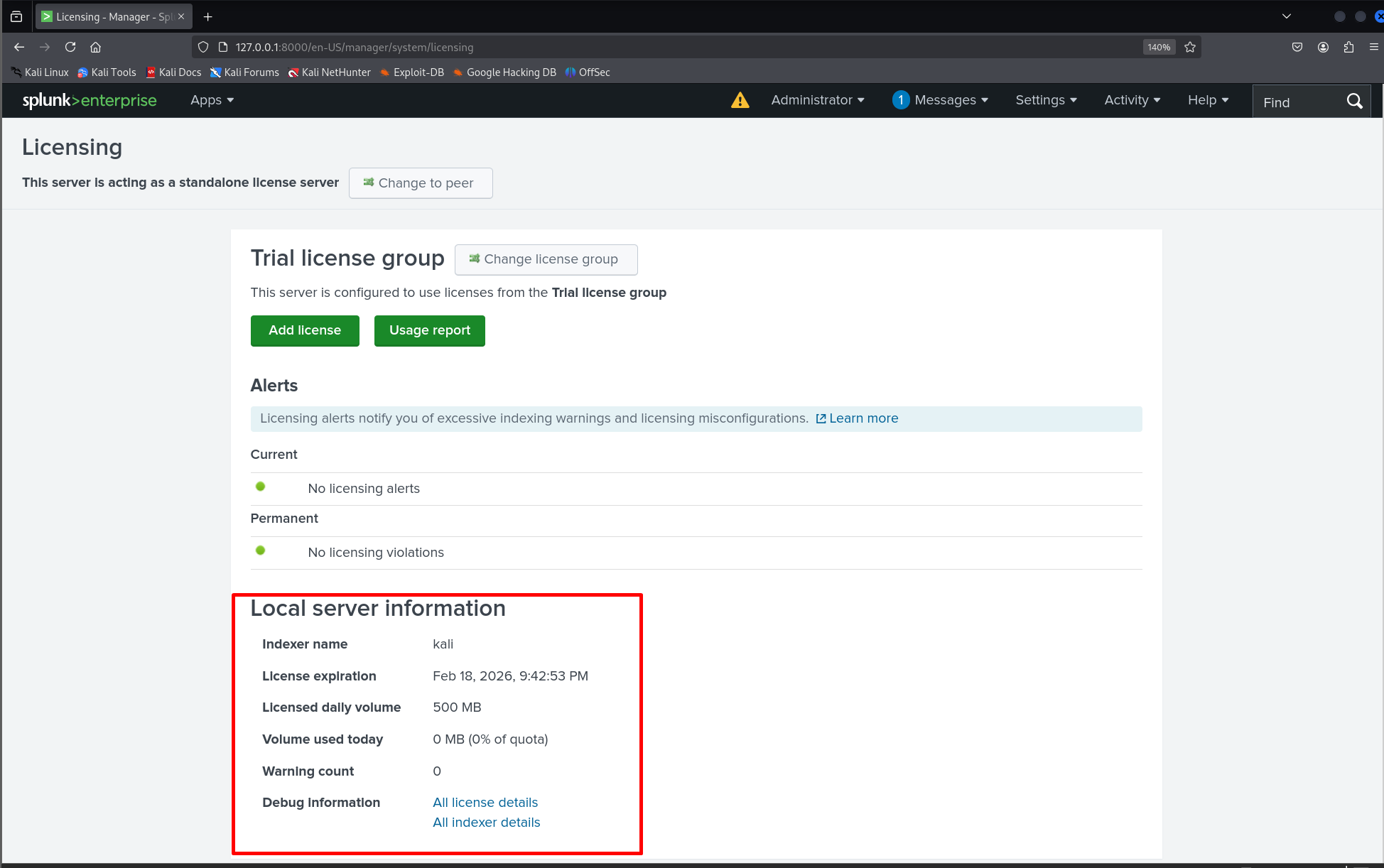
Task: Click the Firefox home icon
Action: click(96, 47)
